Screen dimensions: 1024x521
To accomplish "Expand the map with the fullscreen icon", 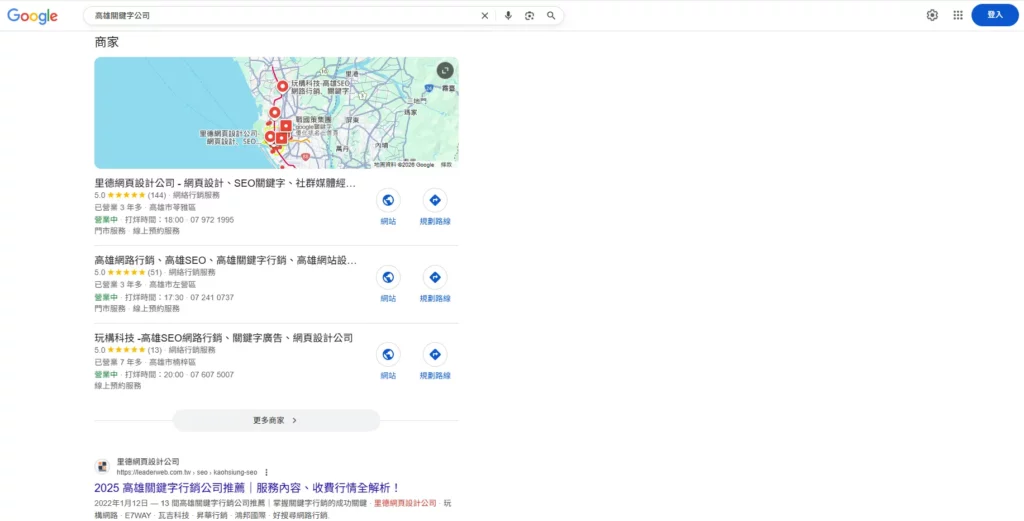I will pyautogui.click(x=445, y=70).
